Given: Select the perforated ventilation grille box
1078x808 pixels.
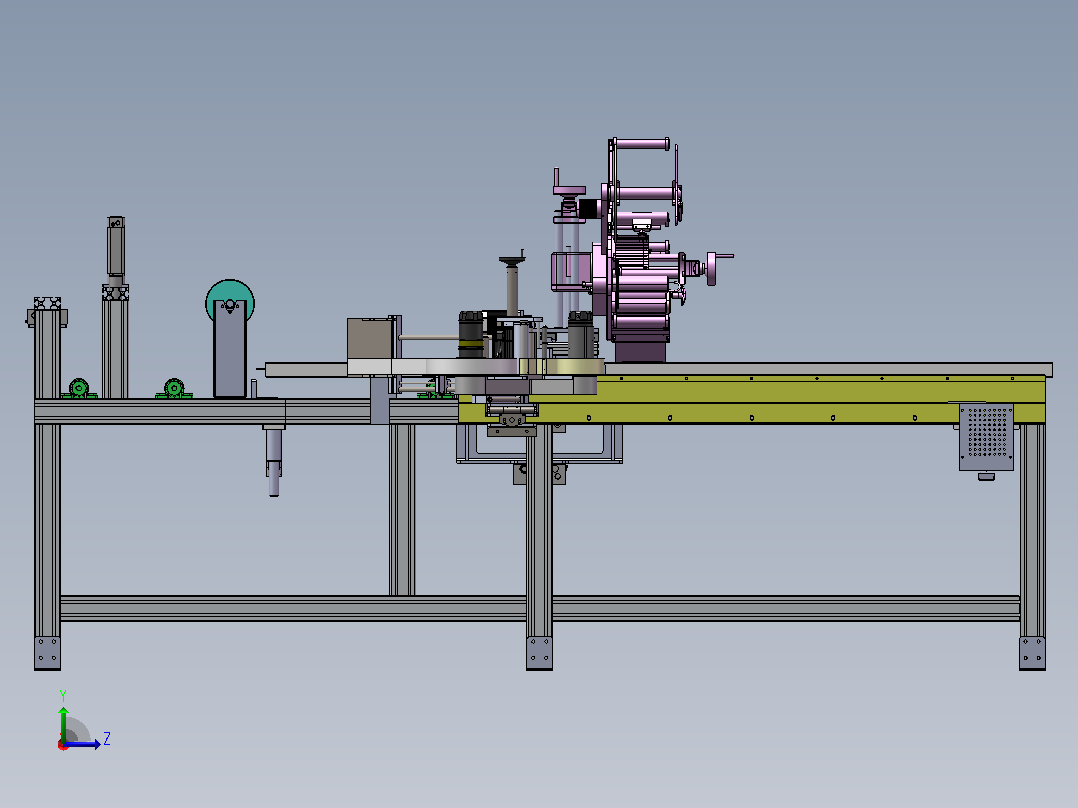Looking at the screenshot, I should [987, 437].
